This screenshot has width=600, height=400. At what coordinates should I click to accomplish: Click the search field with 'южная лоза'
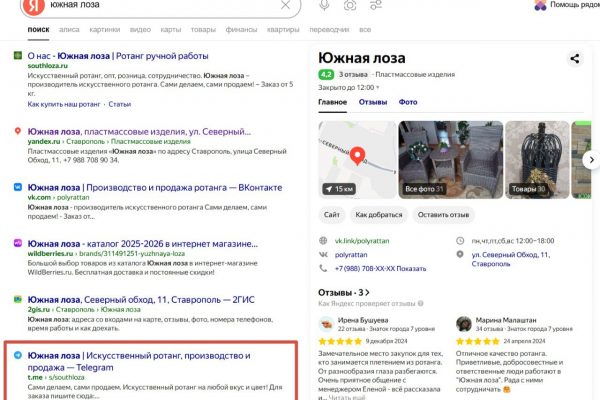click(x=163, y=5)
